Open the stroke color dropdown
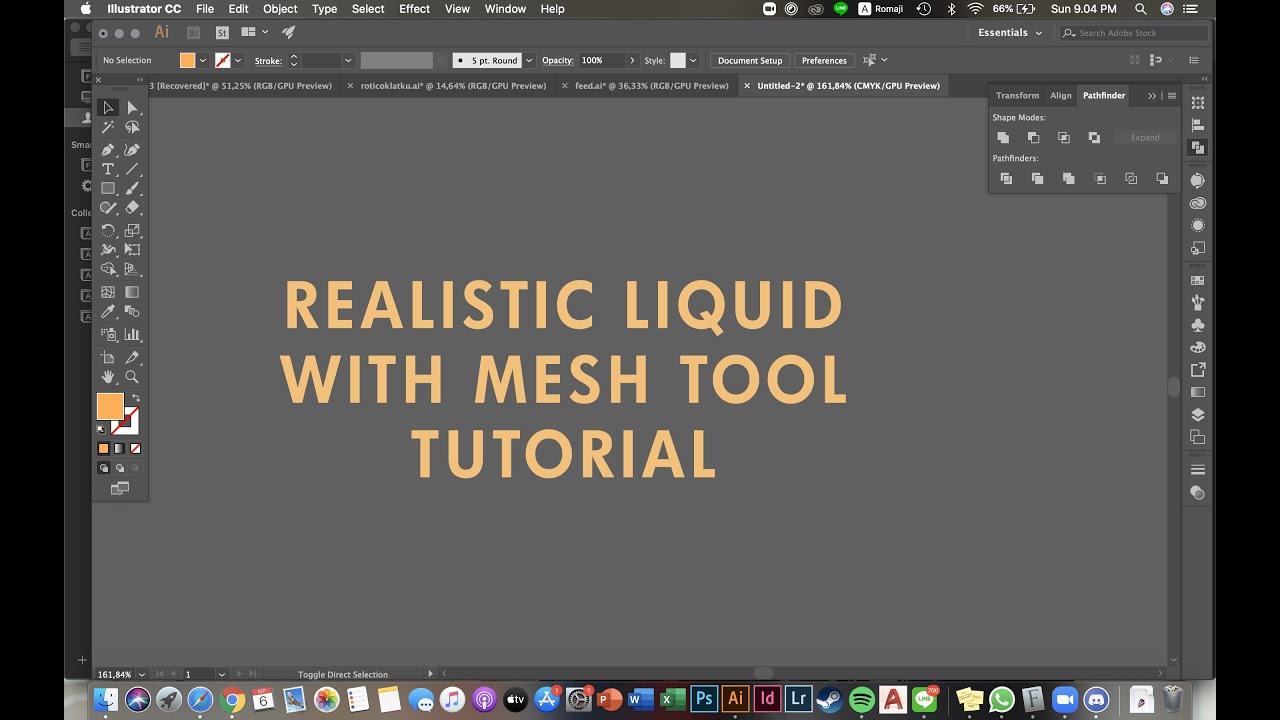 coord(238,61)
